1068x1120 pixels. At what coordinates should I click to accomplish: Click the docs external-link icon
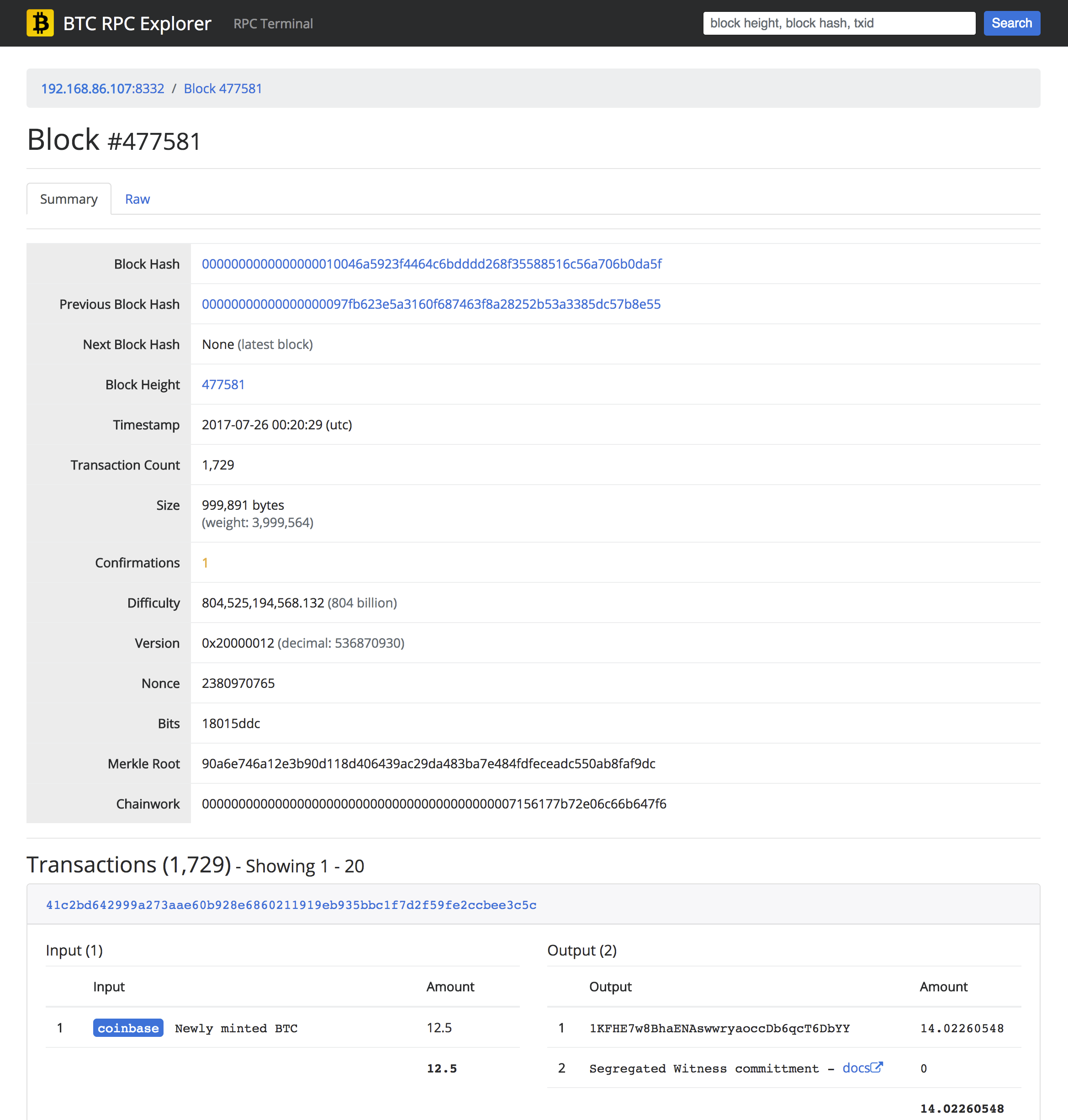(x=877, y=1067)
